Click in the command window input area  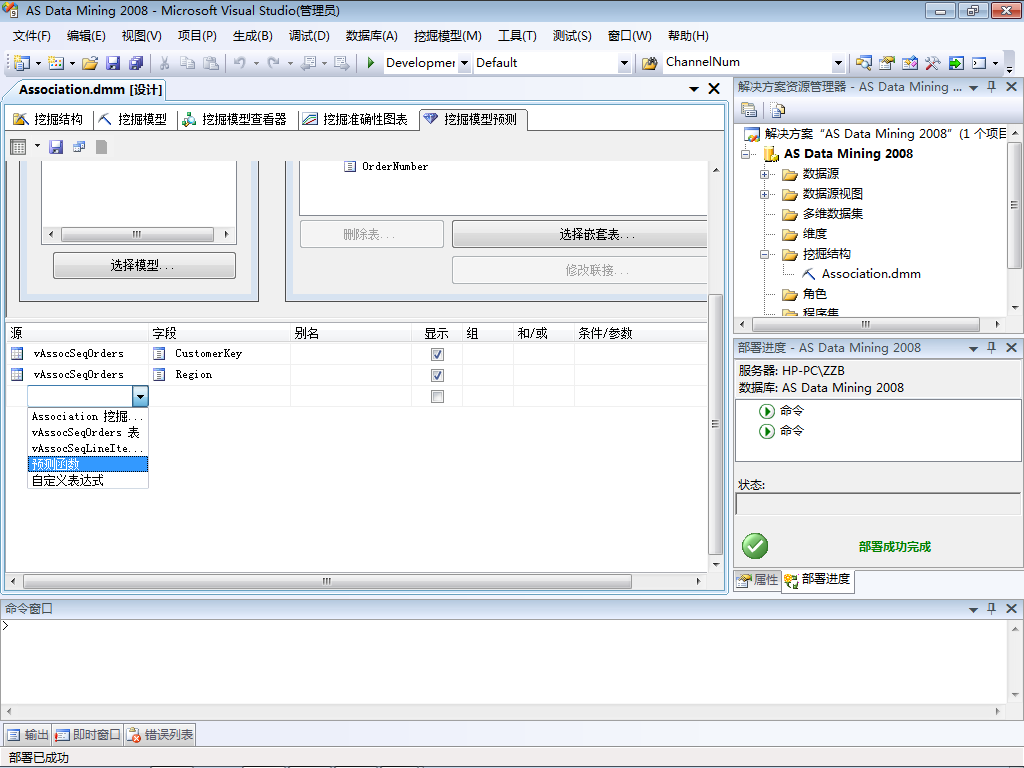coord(503,661)
